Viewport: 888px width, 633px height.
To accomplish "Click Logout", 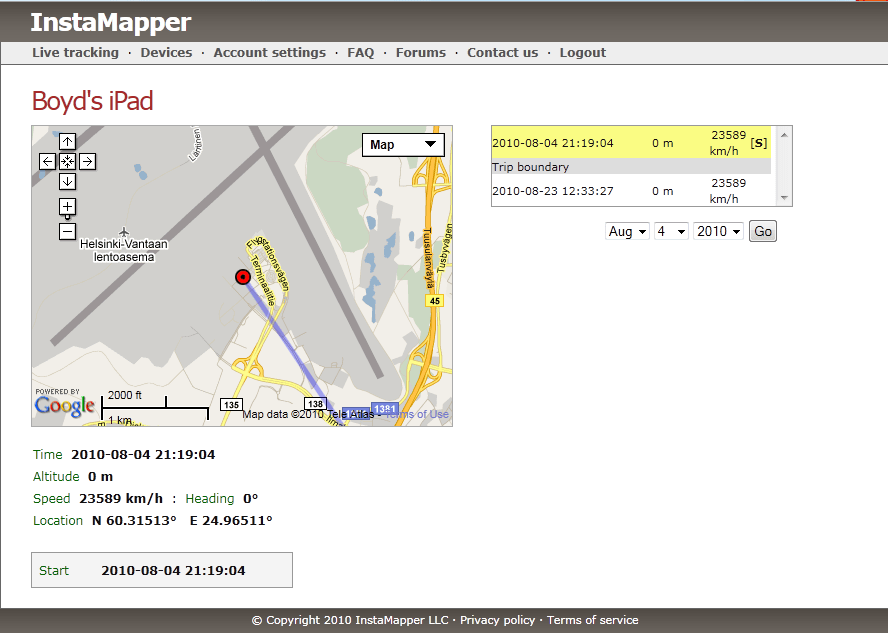I will (x=583, y=53).
